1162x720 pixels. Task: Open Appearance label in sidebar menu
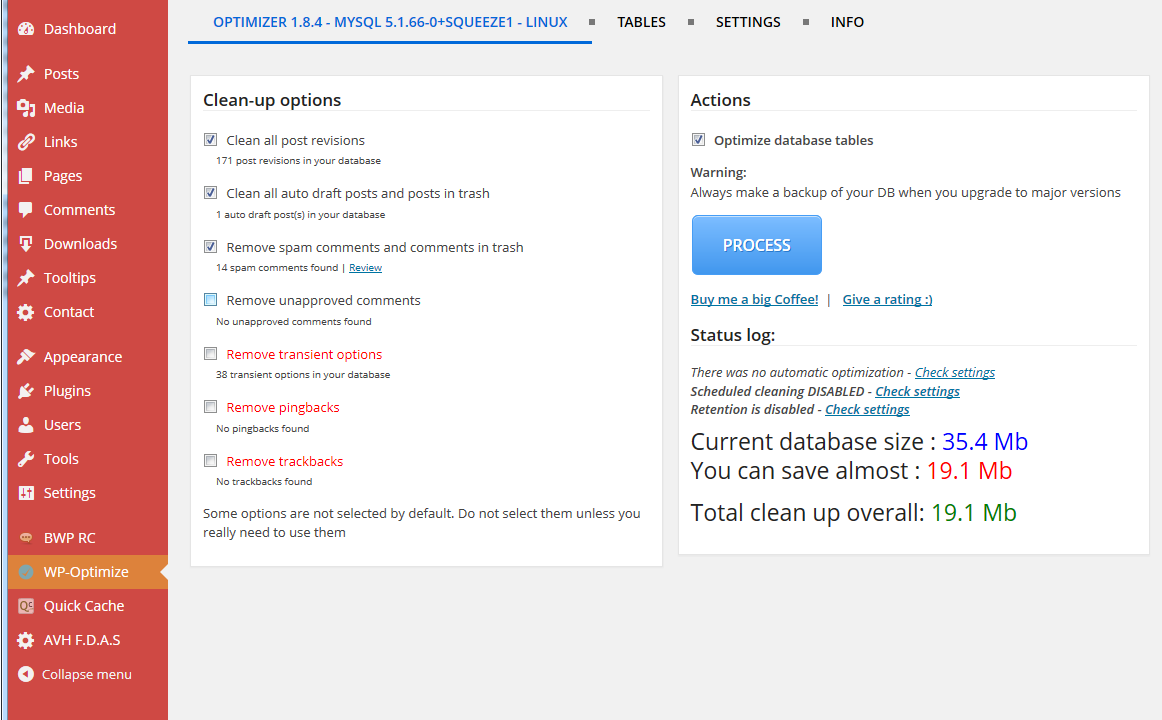(x=83, y=357)
